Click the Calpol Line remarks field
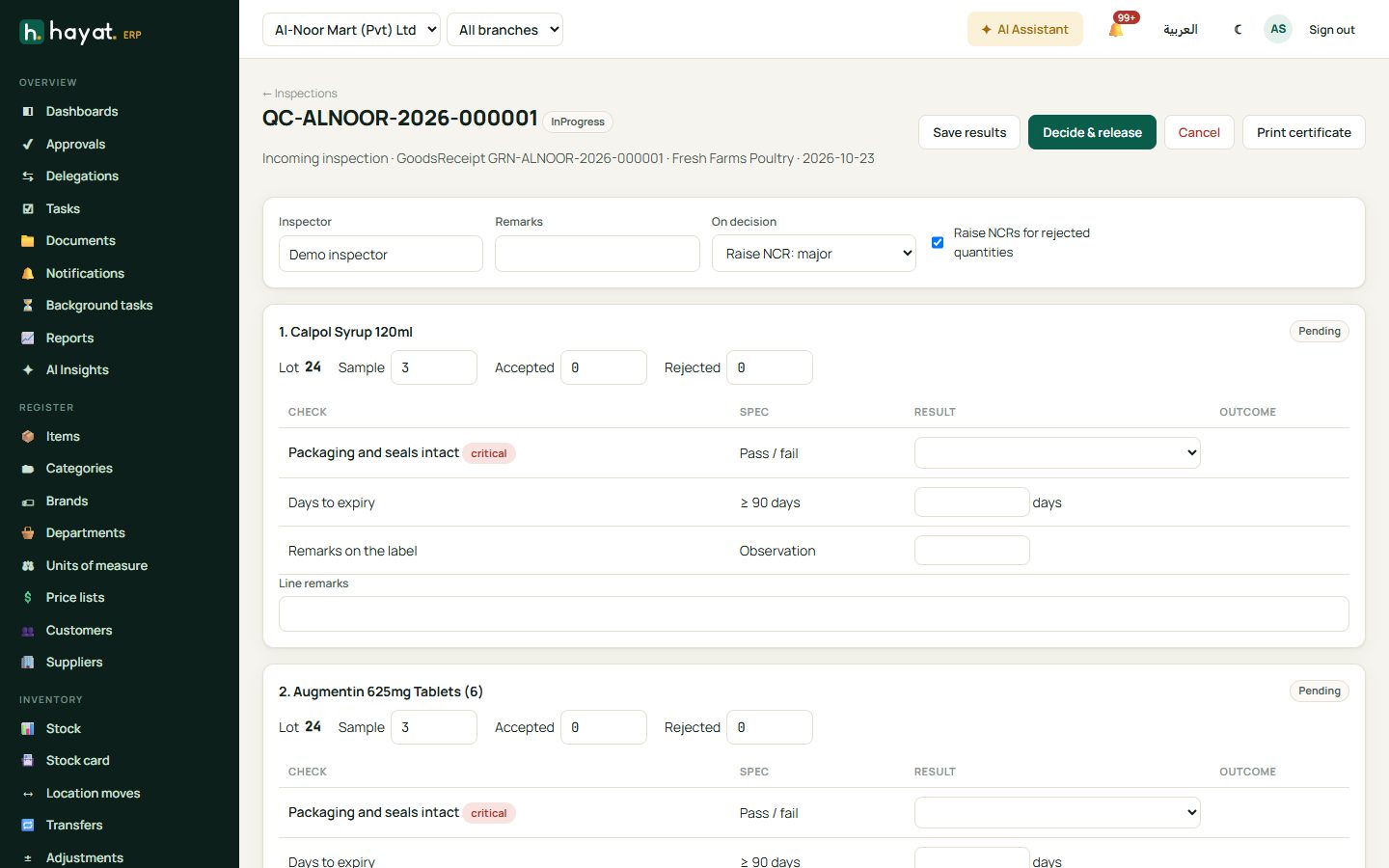 (x=814, y=613)
